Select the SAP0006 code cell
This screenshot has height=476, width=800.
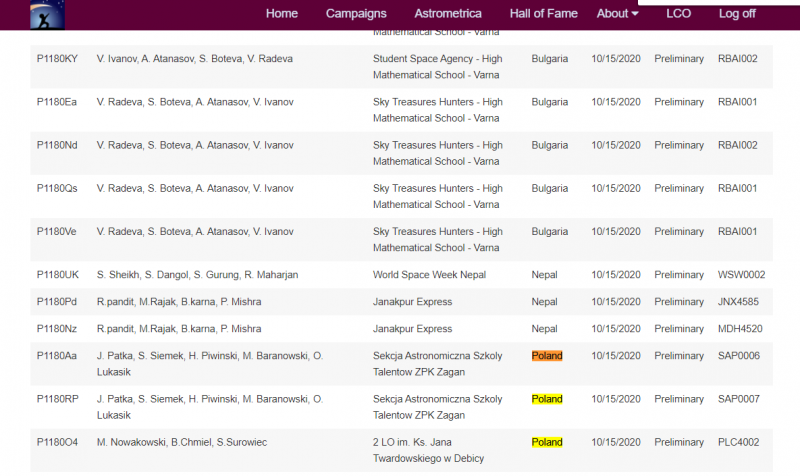point(738,356)
